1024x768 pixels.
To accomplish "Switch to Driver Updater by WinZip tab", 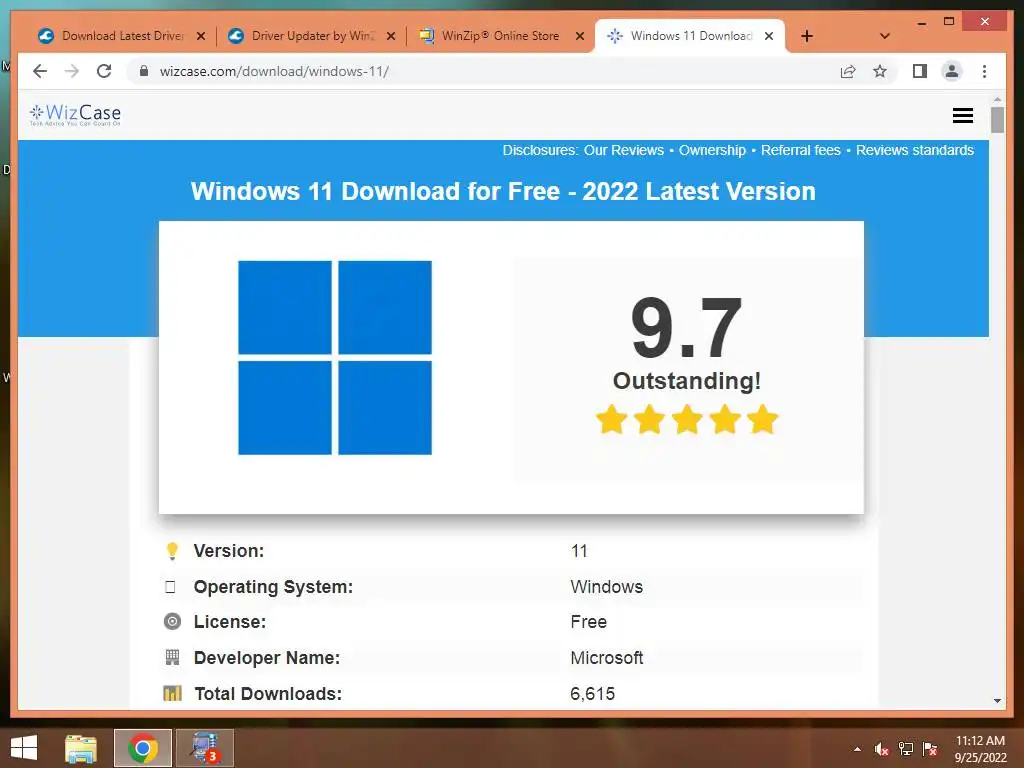I will 312,36.
